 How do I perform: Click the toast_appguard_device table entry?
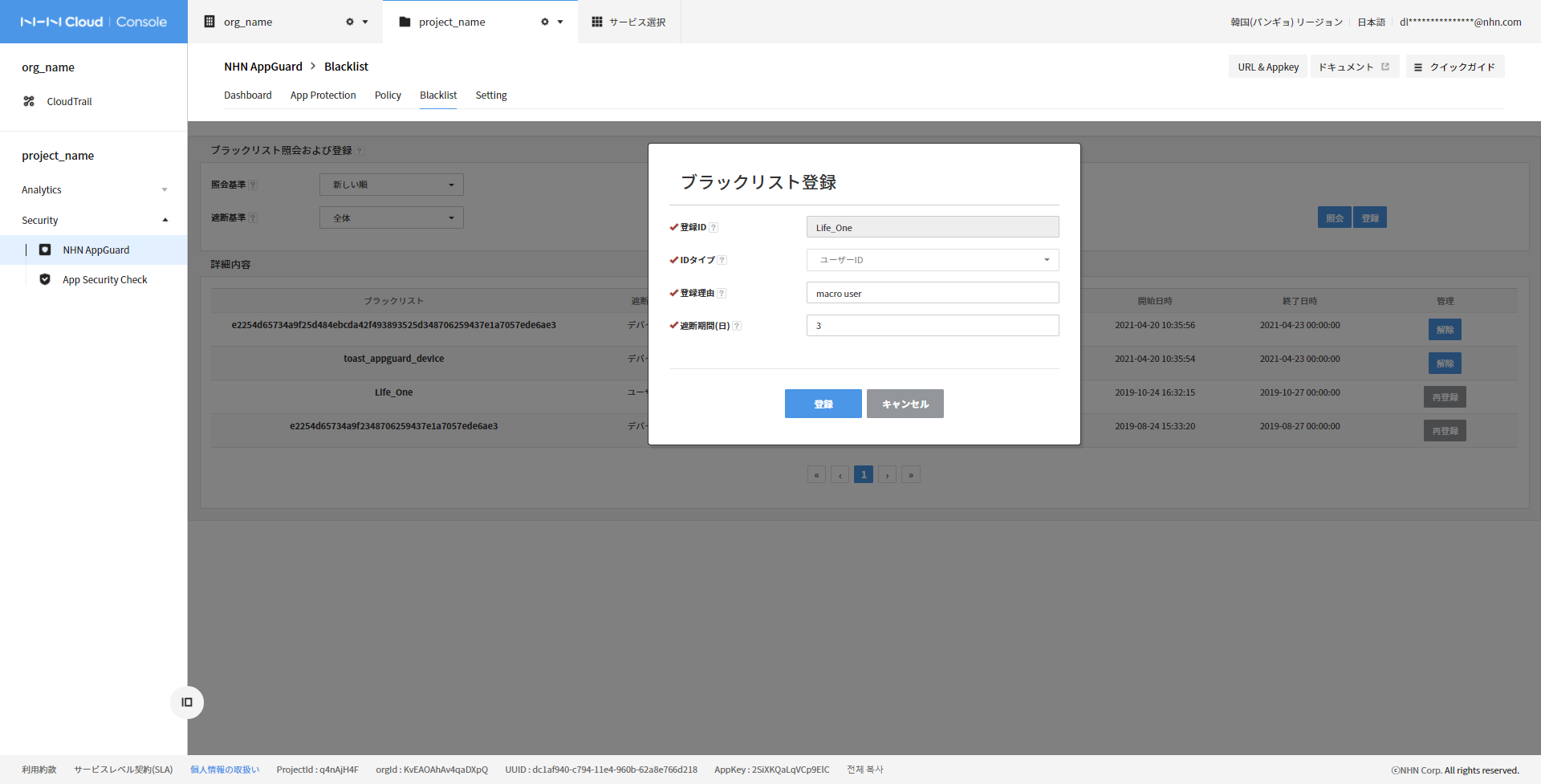393,359
